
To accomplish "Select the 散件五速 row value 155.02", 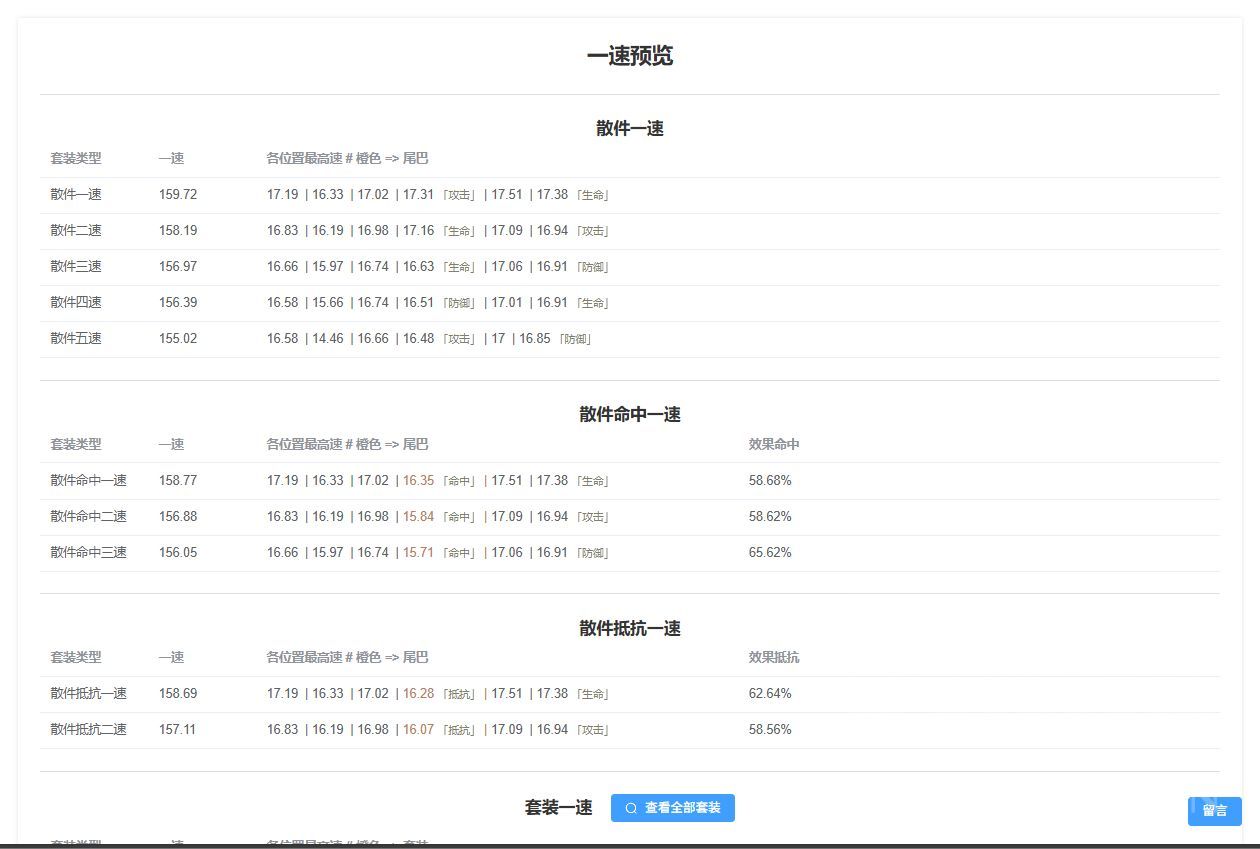I will (178, 338).
